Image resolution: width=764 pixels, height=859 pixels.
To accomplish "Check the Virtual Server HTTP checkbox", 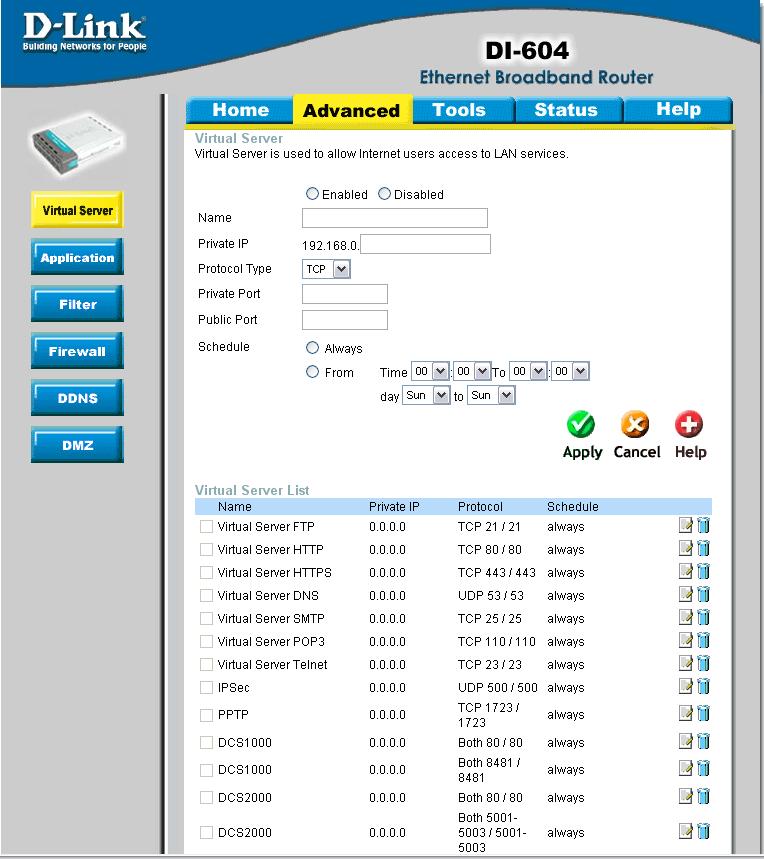I will point(206,549).
